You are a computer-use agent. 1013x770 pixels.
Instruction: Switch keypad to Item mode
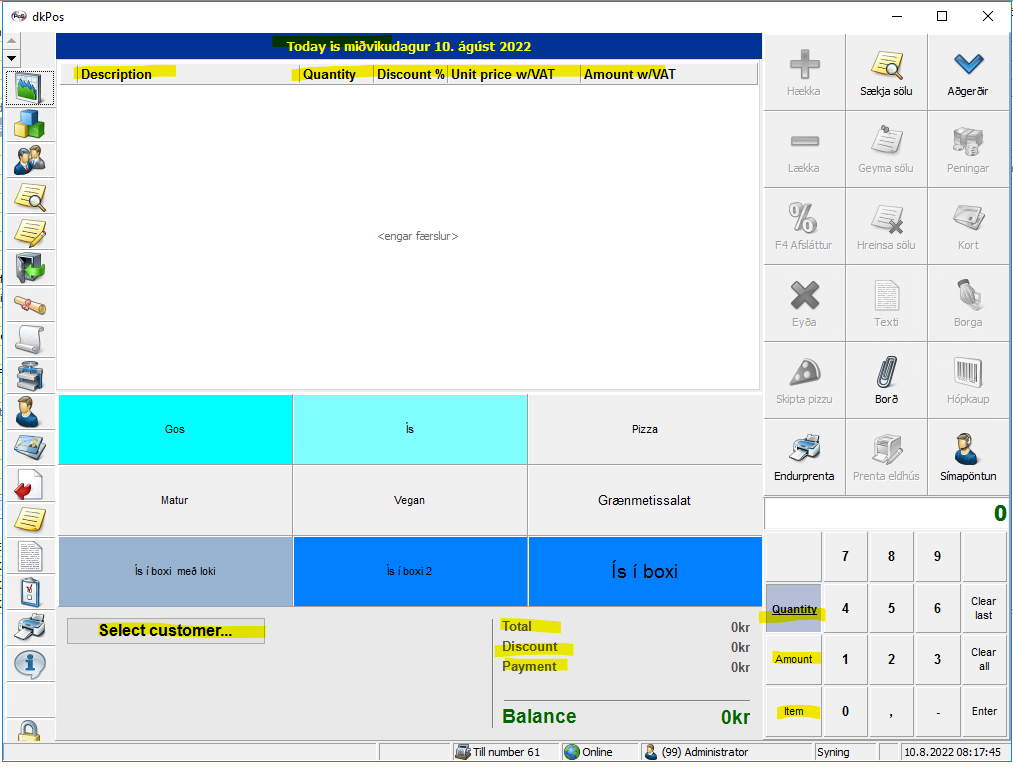[x=794, y=711]
